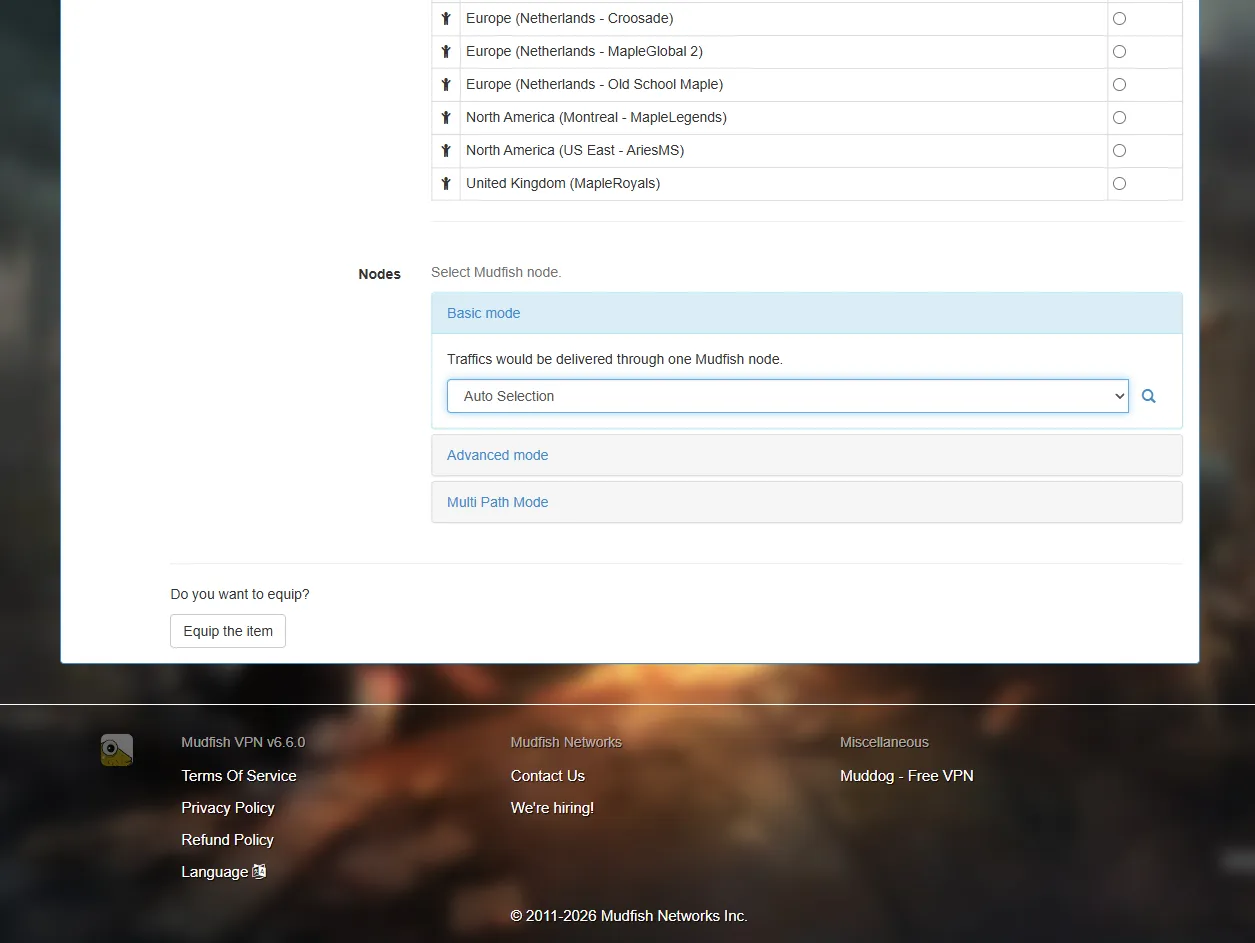This screenshot has width=1255, height=943.
Task: Click the translate icon beside Language
Action: click(x=259, y=871)
